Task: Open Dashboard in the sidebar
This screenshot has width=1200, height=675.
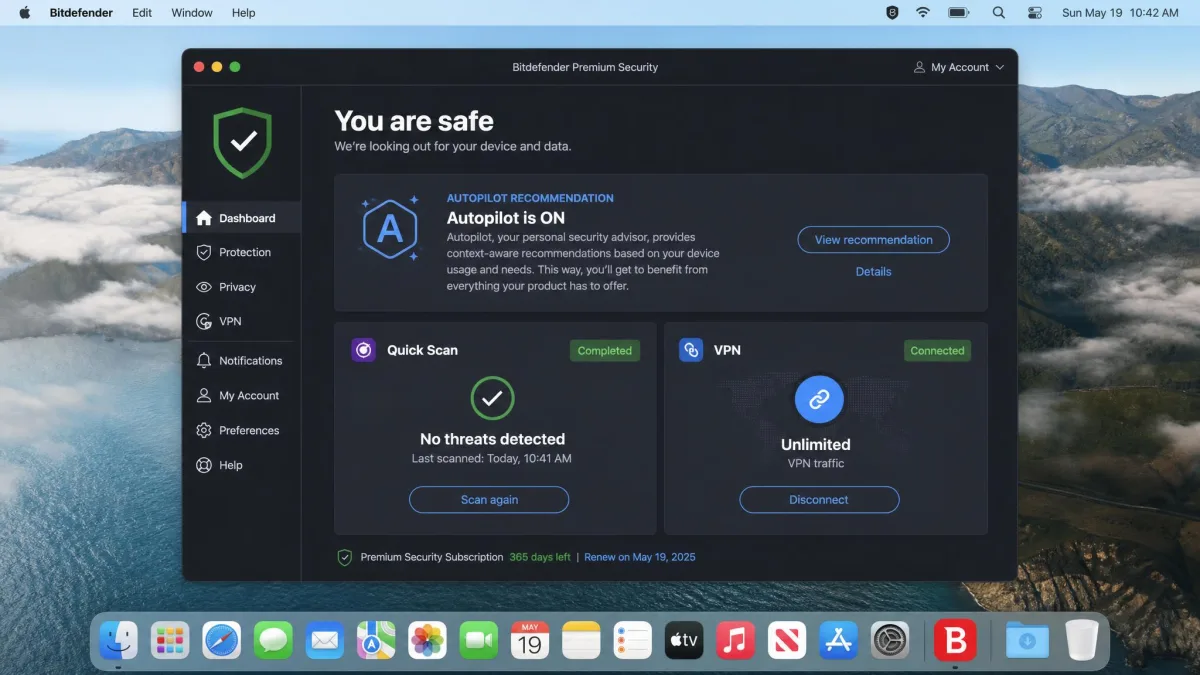Action: click(241, 218)
